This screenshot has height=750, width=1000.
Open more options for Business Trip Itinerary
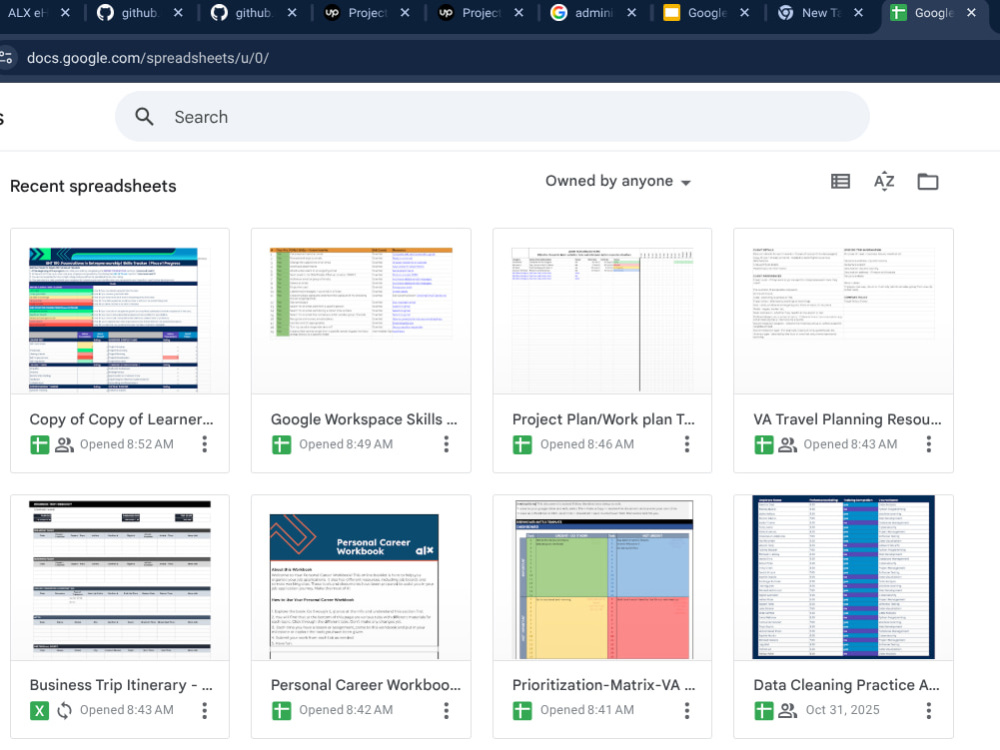click(205, 710)
